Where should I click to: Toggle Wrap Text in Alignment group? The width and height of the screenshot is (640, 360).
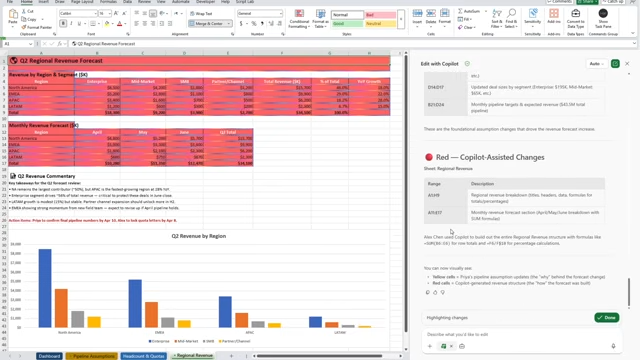(x=201, y=13)
